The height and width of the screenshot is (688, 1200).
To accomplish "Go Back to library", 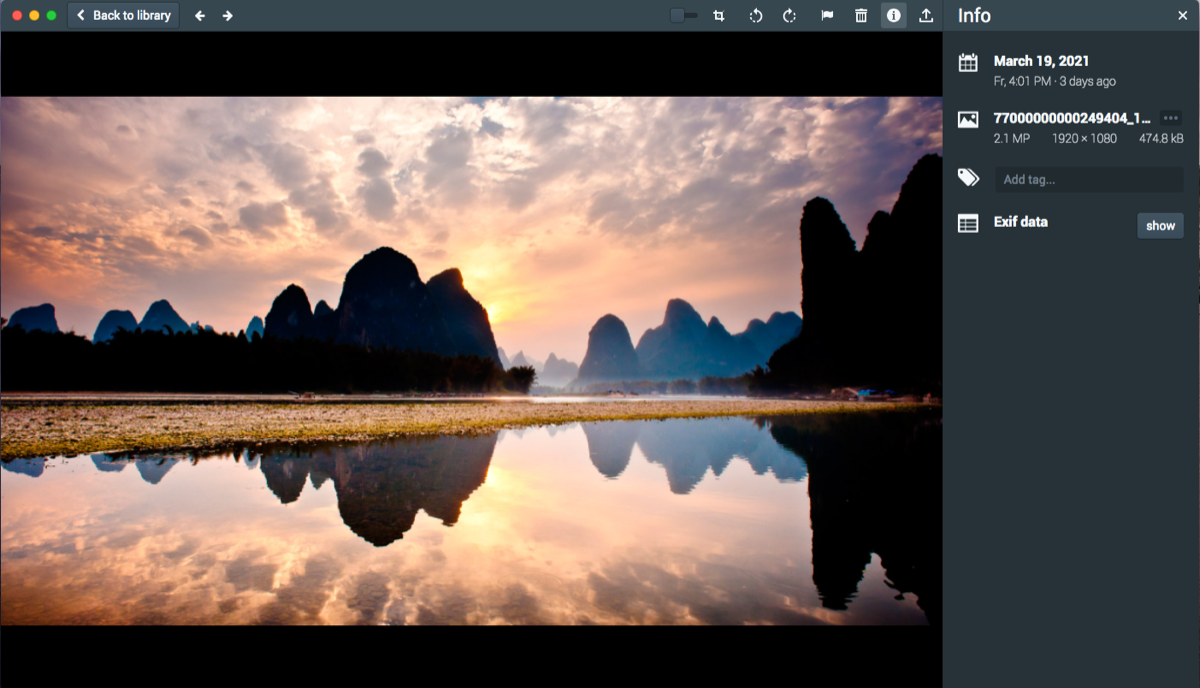I will click(x=122, y=15).
